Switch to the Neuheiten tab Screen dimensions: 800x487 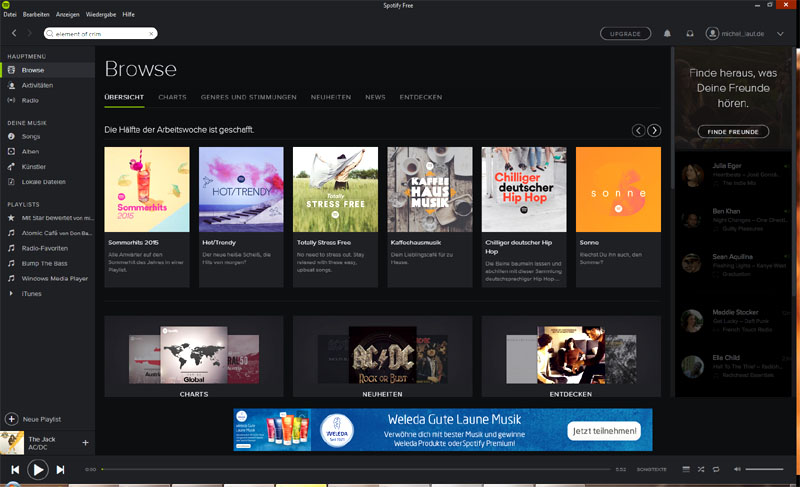[331, 97]
